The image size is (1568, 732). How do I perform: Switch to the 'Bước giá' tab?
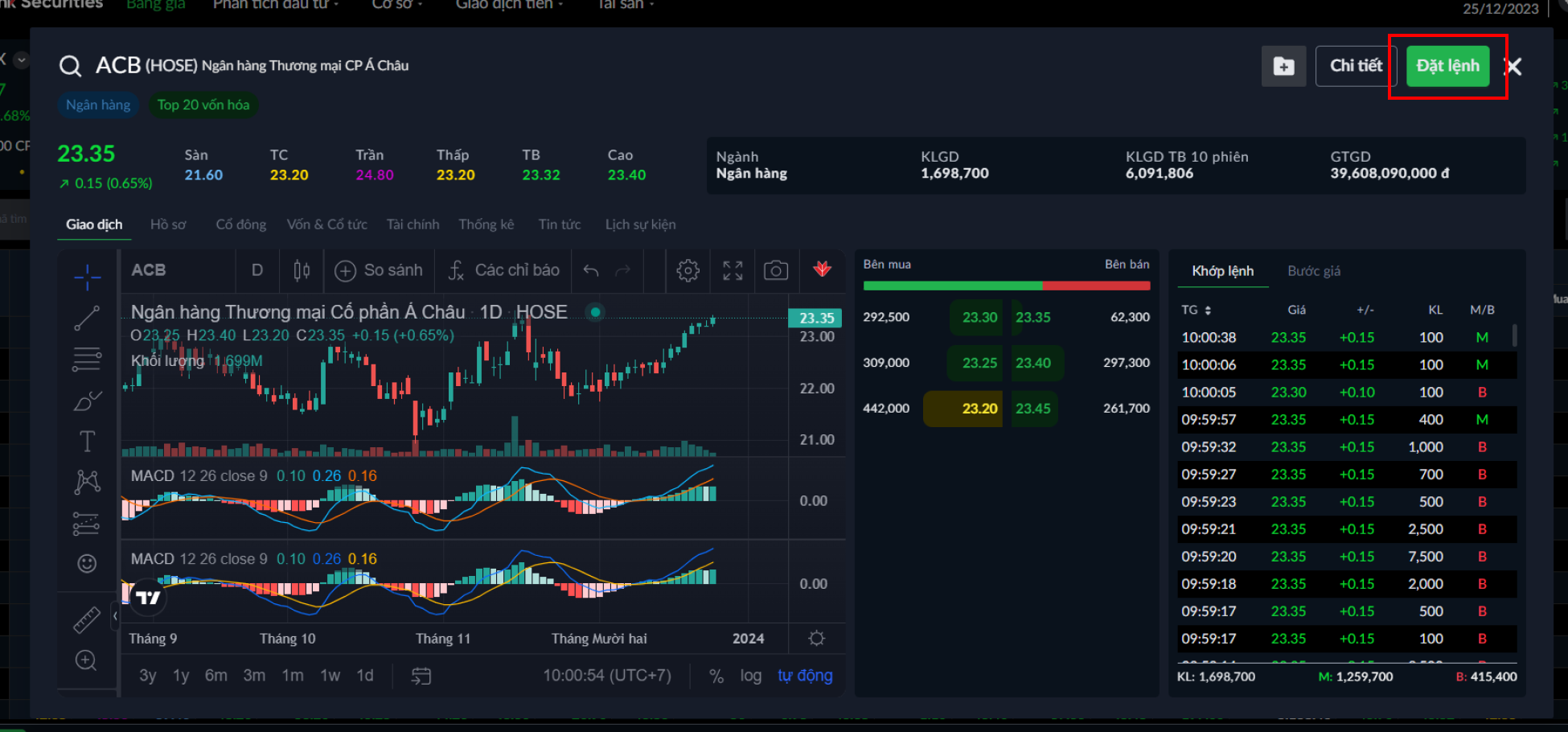pos(1313,271)
